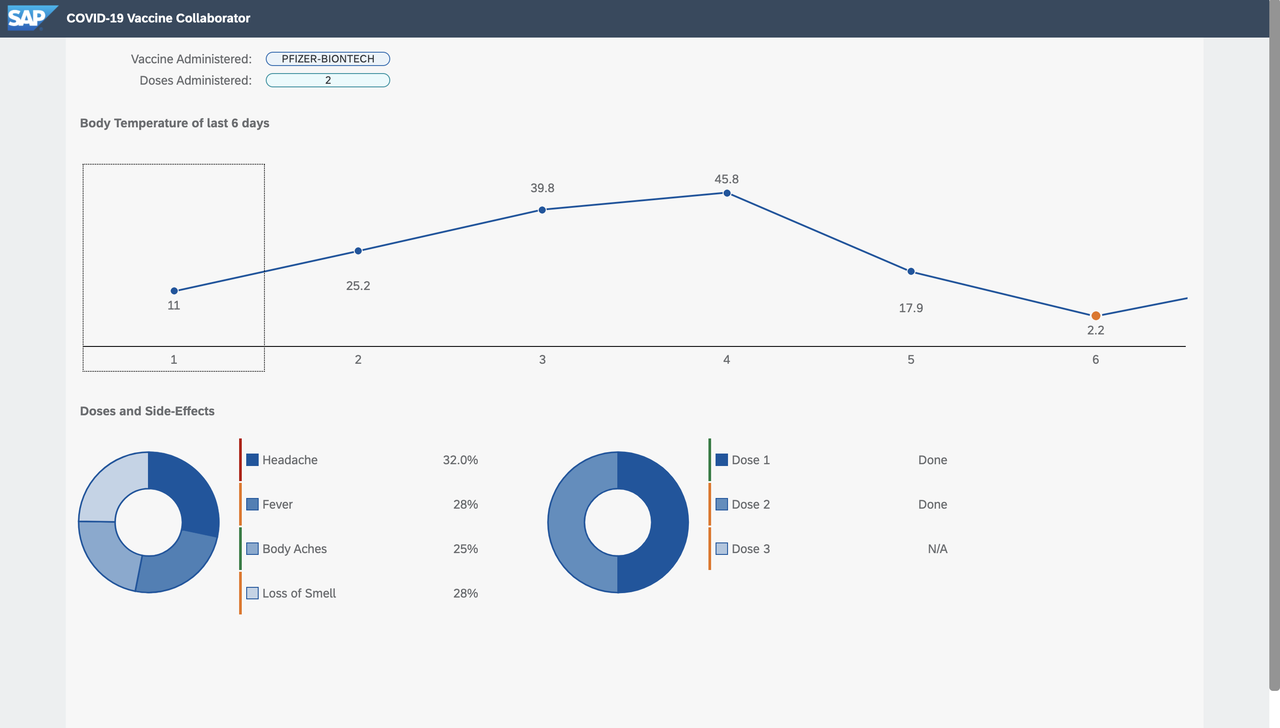The image size is (1280, 728).
Task: Select the Headache color swatch in legend
Action: pos(253,459)
